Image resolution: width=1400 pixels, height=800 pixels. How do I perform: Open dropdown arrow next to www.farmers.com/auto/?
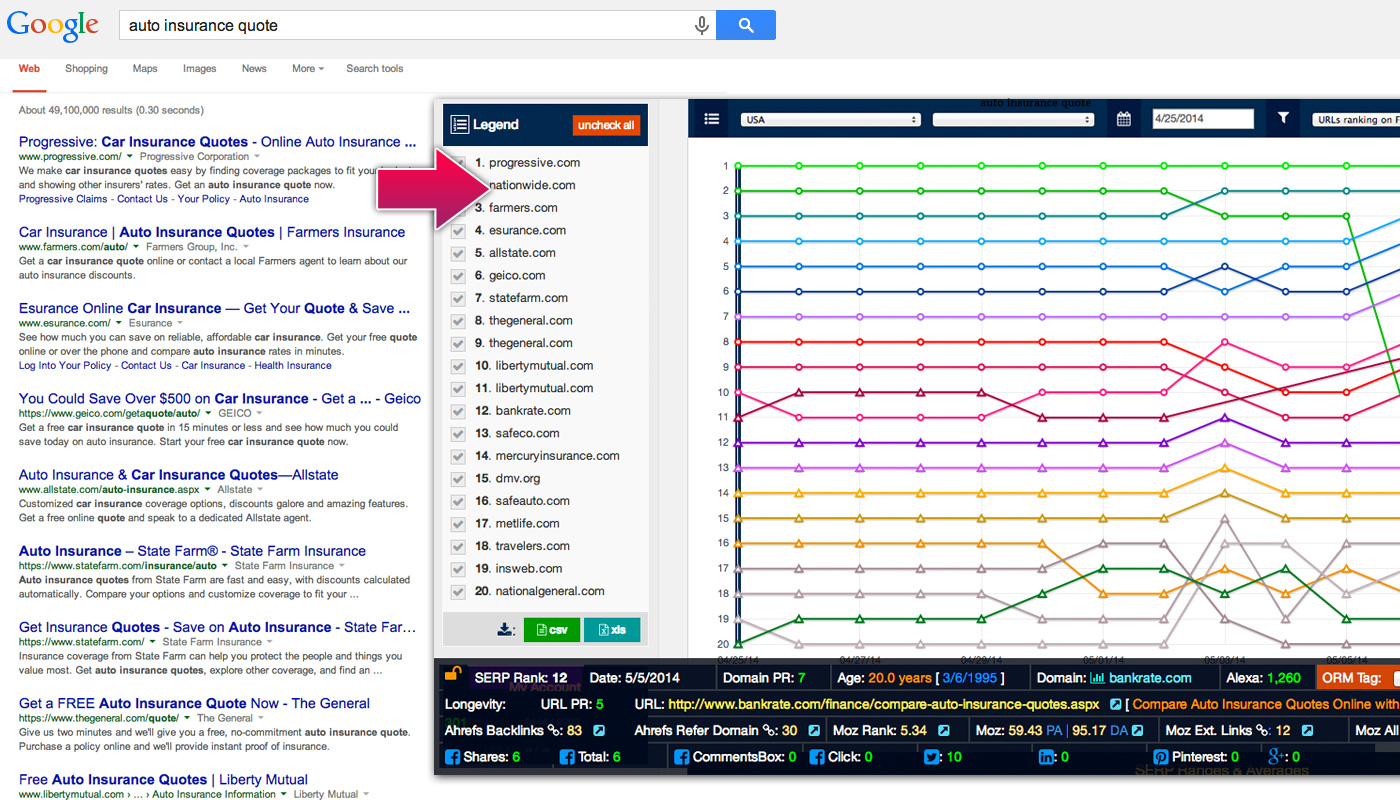pyautogui.click(x=137, y=247)
